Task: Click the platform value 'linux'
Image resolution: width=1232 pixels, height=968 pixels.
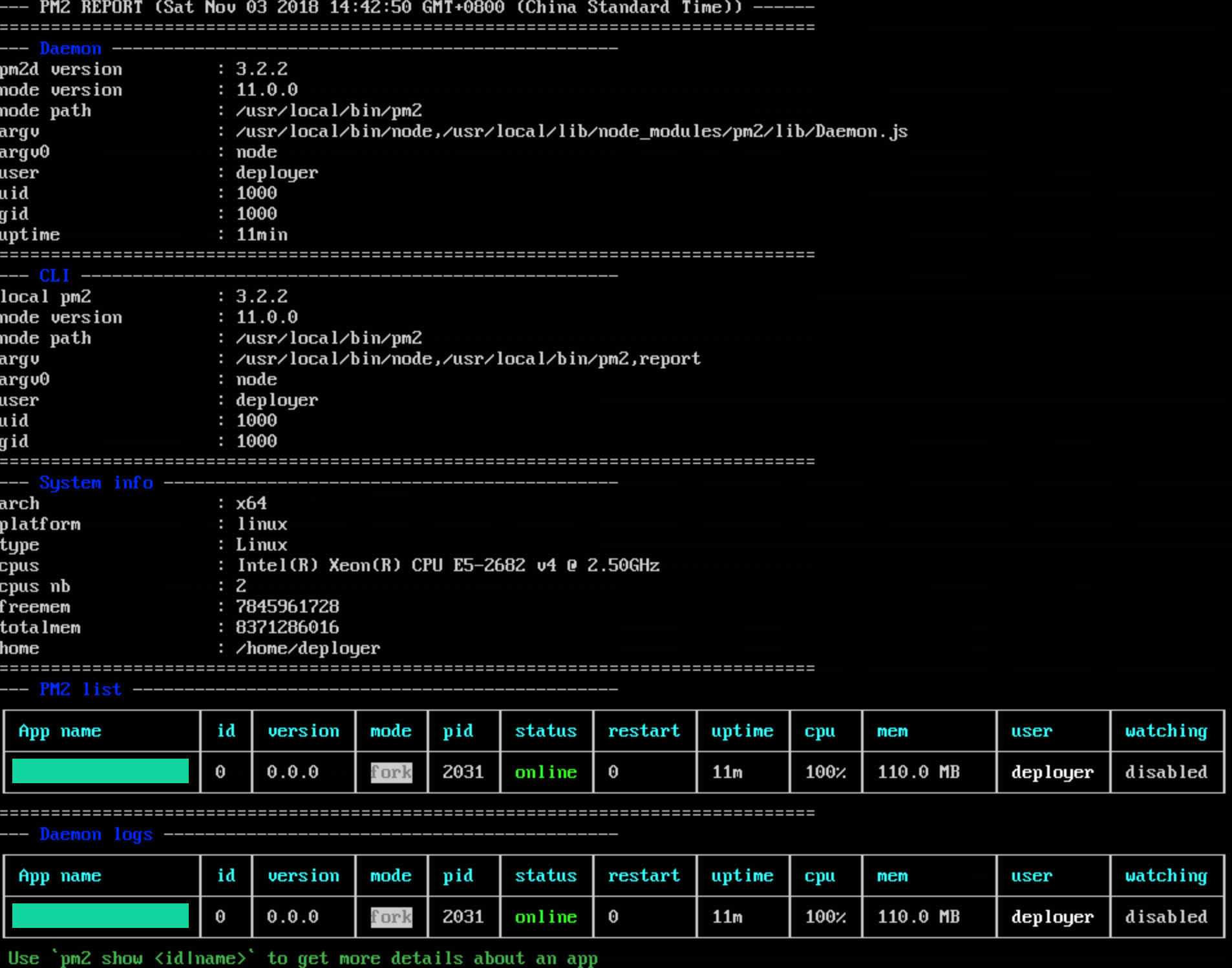Action: 261,524
